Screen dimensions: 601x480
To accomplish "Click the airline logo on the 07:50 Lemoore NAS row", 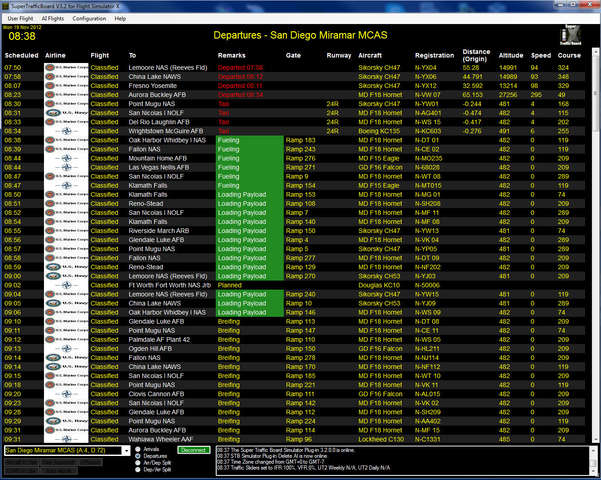I will tap(66, 67).
